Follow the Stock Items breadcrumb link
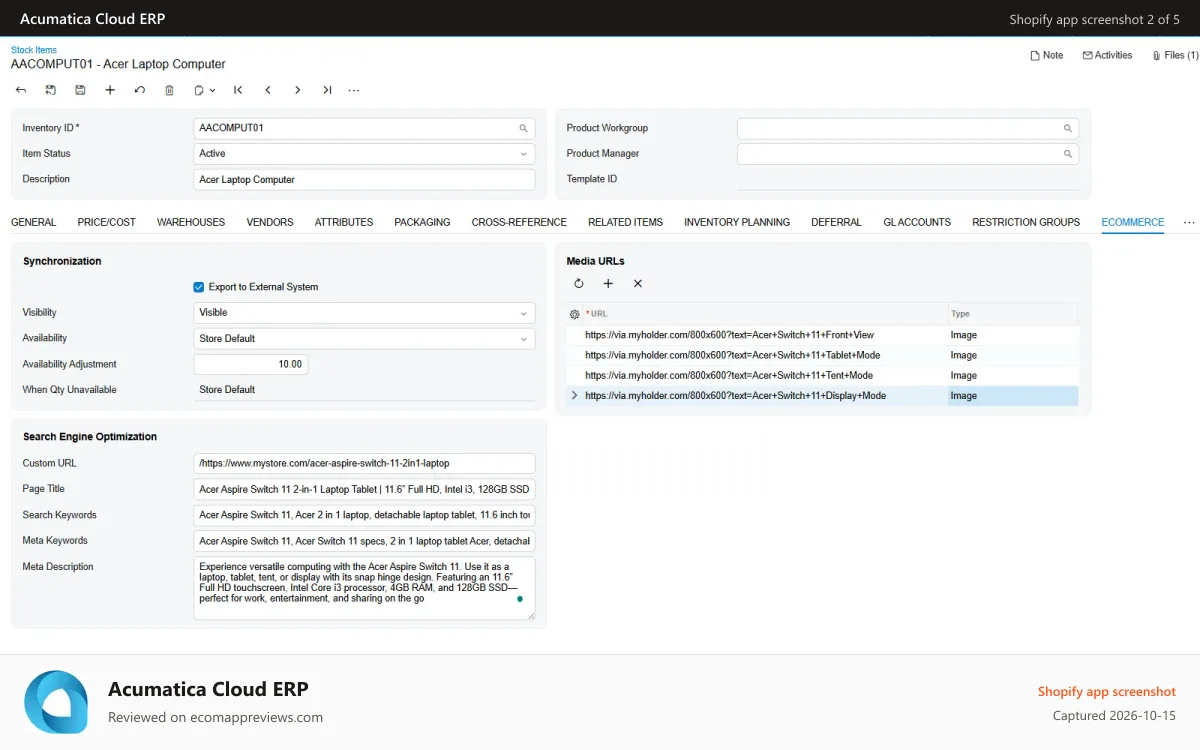 (x=34, y=50)
